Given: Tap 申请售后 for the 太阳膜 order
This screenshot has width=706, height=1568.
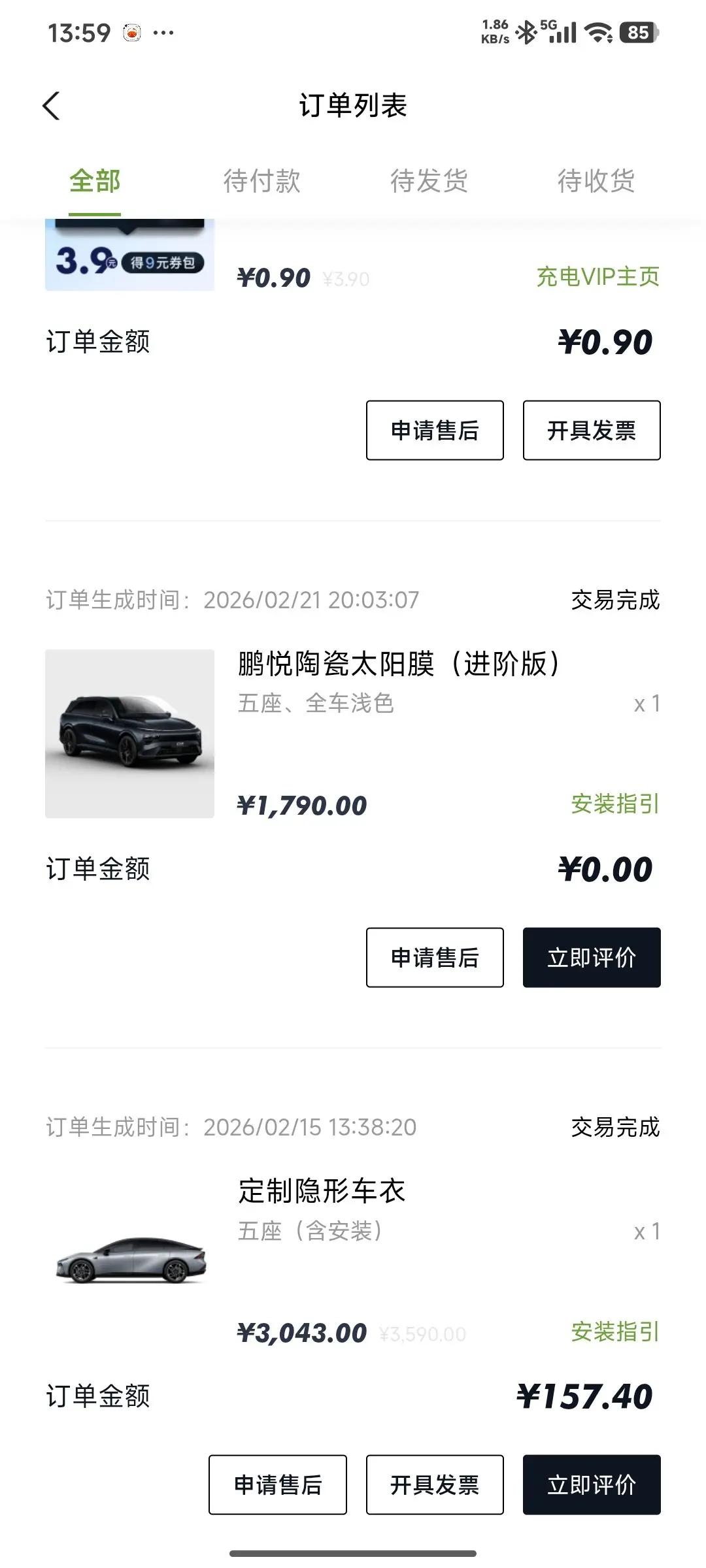Looking at the screenshot, I should click(435, 958).
